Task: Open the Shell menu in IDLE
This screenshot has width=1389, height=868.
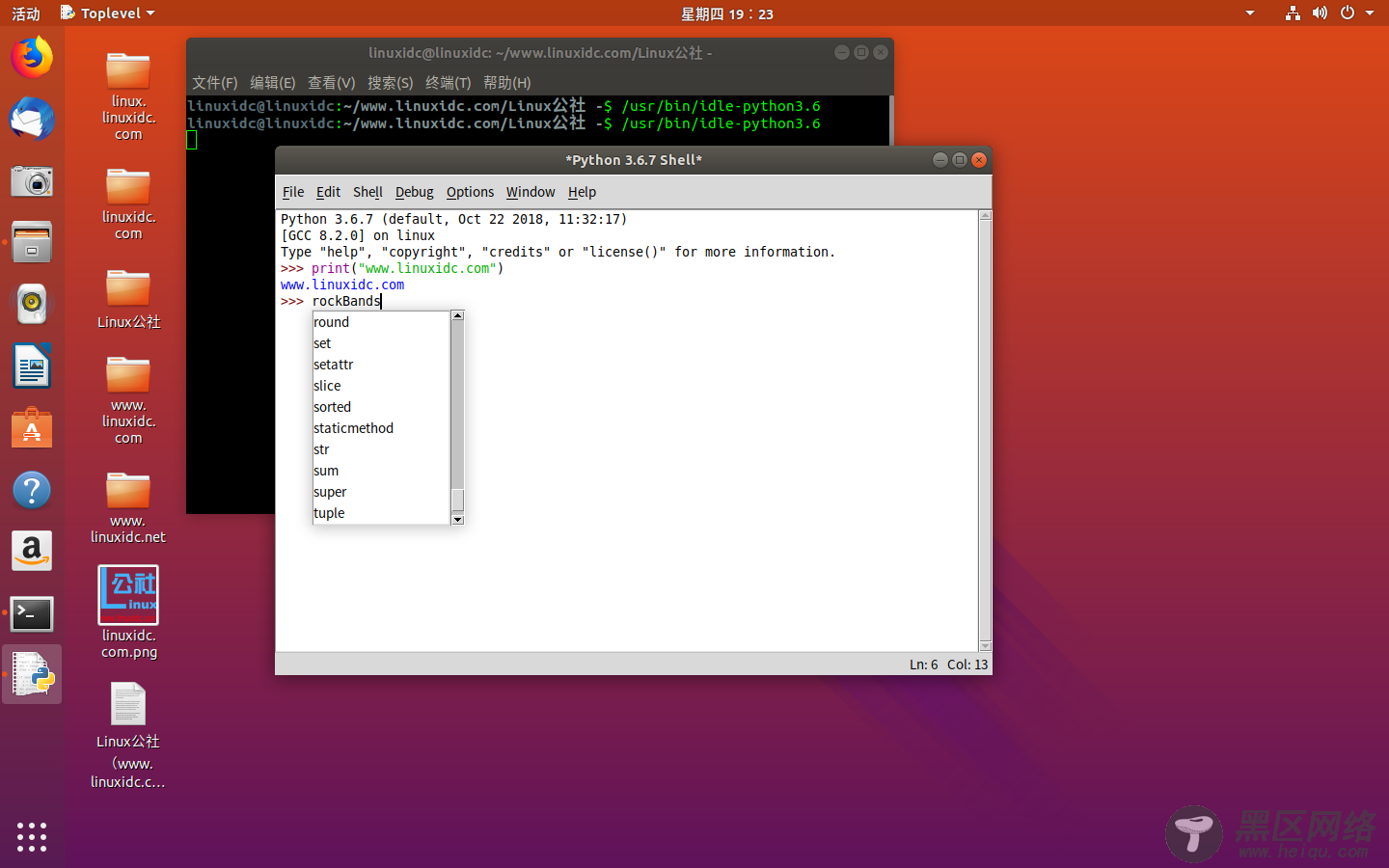Action: (x=368, y=192)
